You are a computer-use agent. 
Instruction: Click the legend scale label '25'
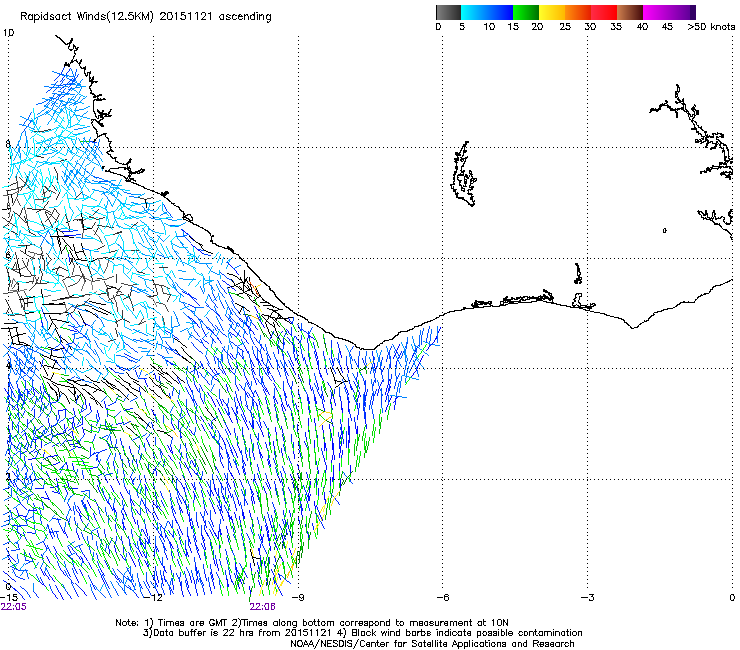coord(565,27)
